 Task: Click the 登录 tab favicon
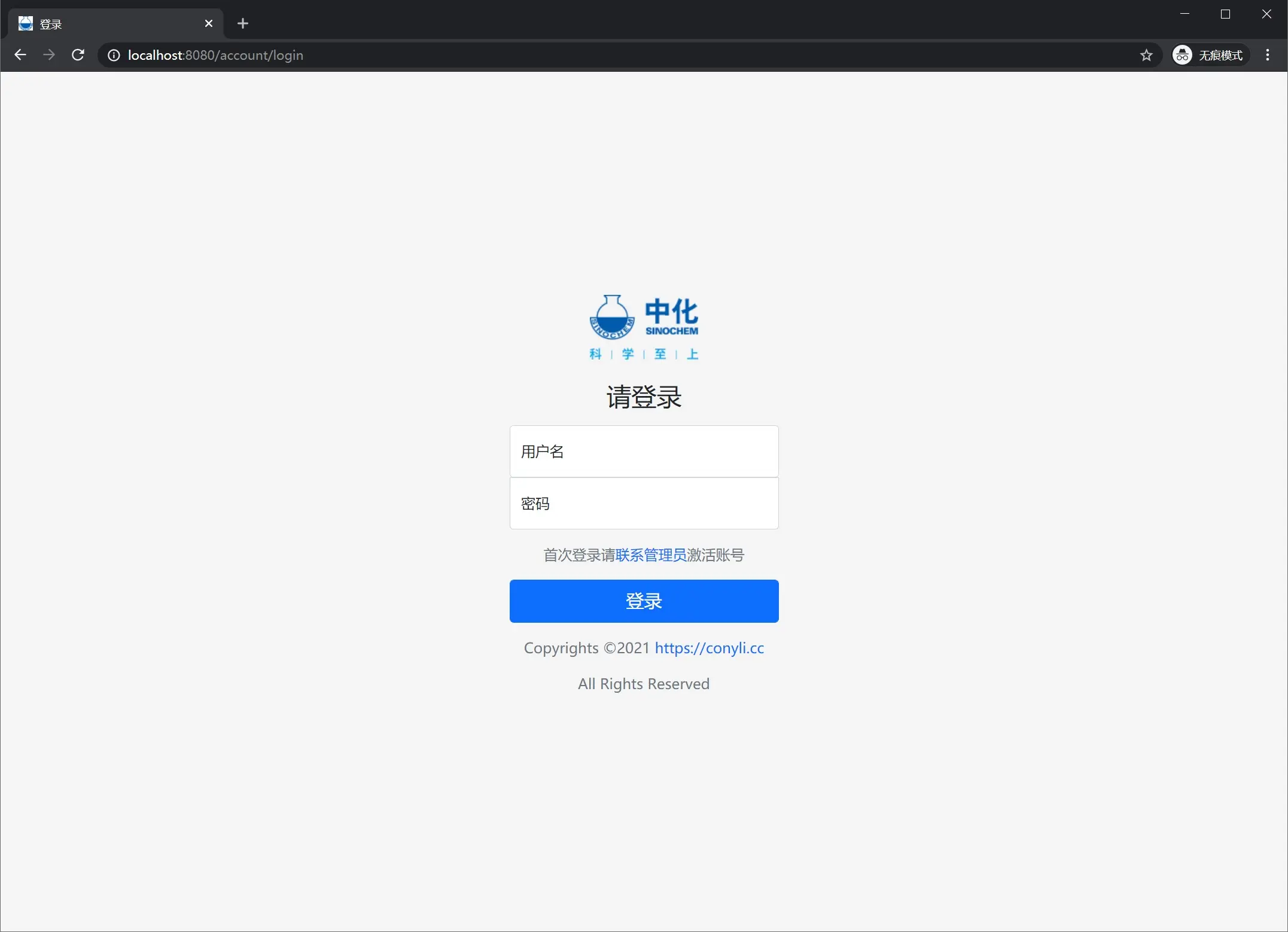25,23
